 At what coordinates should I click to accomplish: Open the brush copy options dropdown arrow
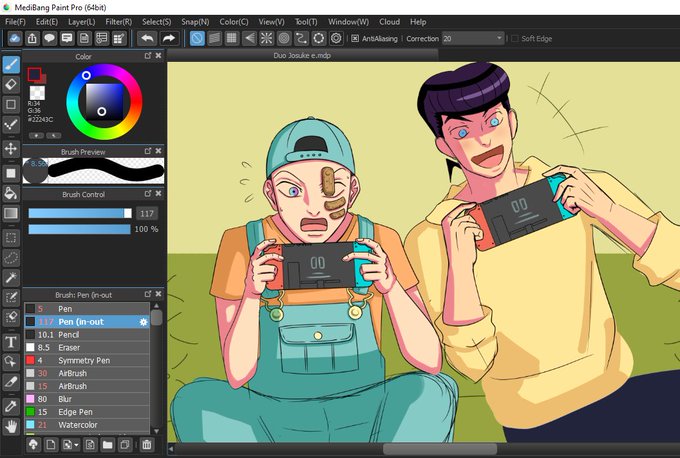point(76,445)
